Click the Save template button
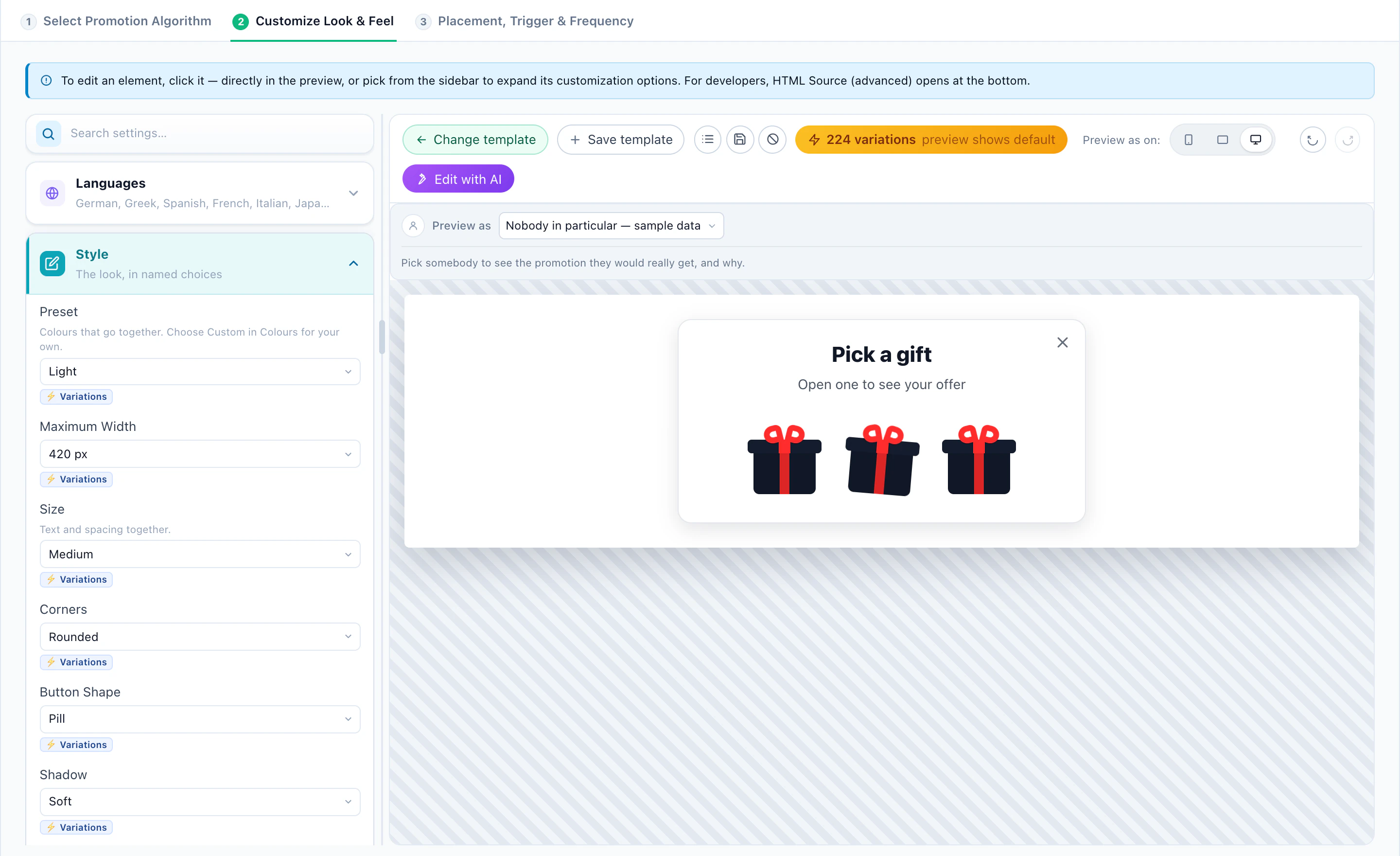Image resolution: width=1400 pixels, height=856 pixels. (620, 139)
